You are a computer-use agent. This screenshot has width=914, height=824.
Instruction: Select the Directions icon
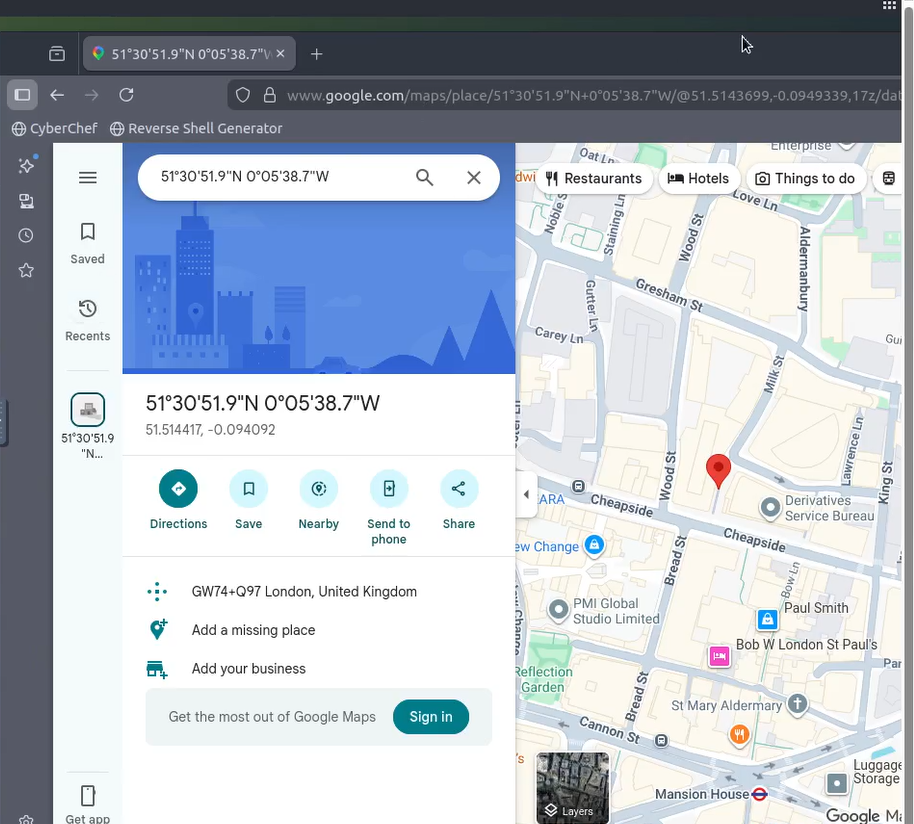[178, 489]
